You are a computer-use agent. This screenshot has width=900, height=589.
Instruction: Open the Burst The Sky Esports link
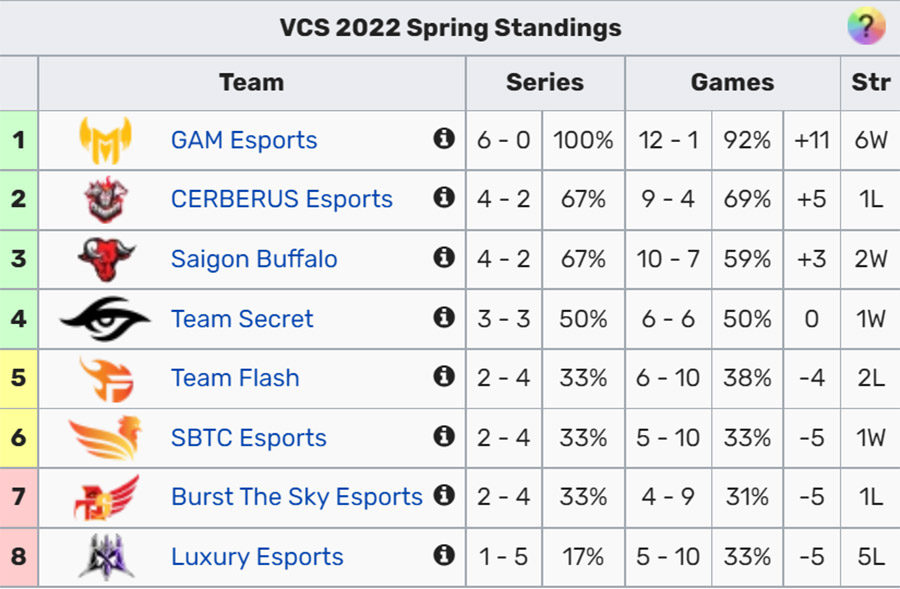tap(297, 497)
